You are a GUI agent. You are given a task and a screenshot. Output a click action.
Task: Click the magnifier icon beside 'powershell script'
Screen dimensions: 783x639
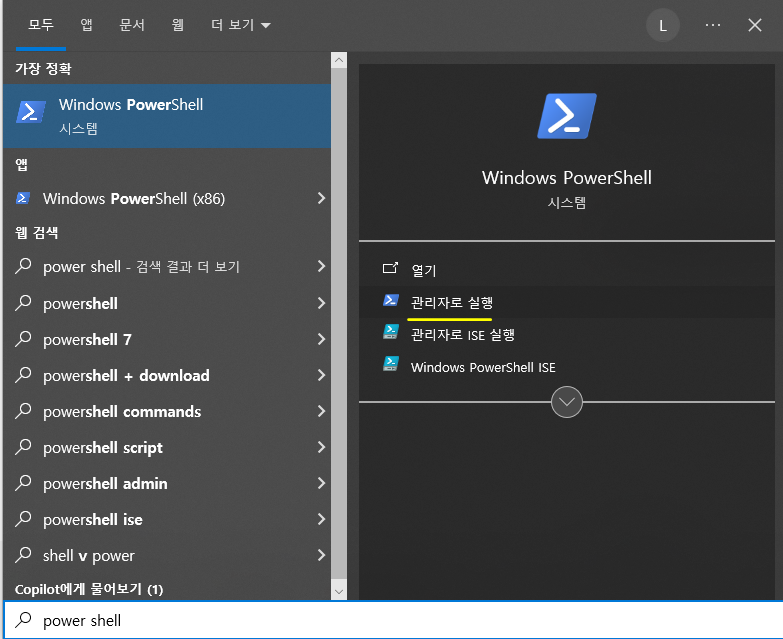[x=23, y=446]
